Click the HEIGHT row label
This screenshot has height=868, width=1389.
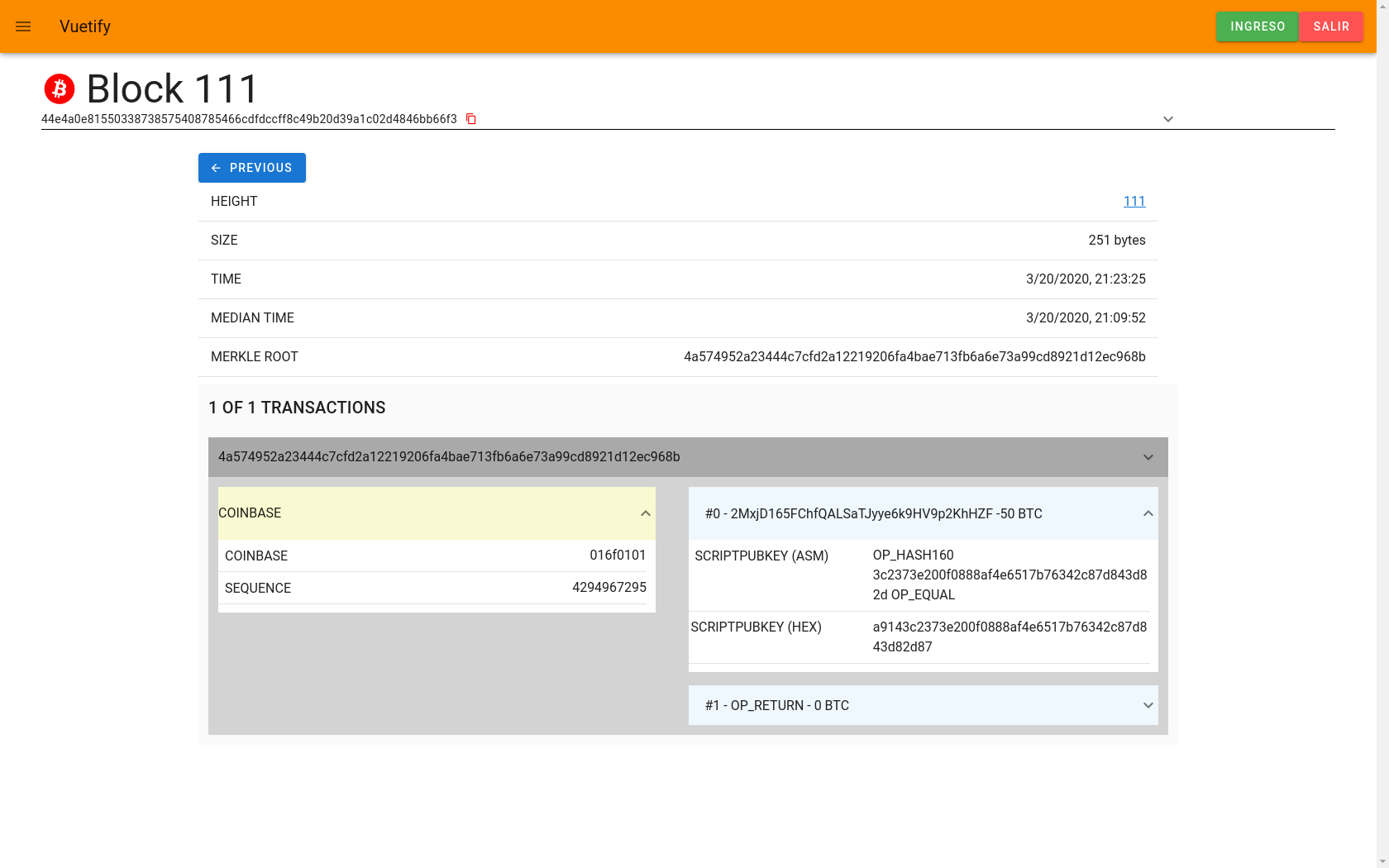pos(234,201)
